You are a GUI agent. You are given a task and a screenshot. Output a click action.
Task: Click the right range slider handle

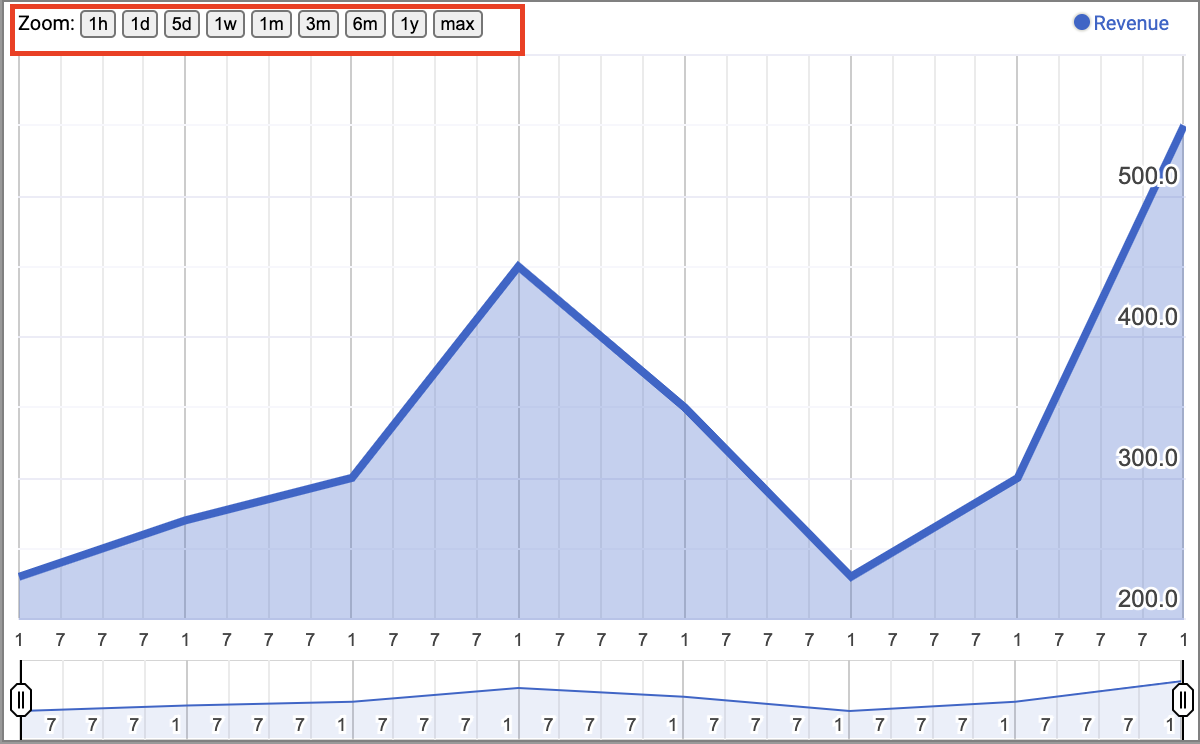[x=1183, y=698]
